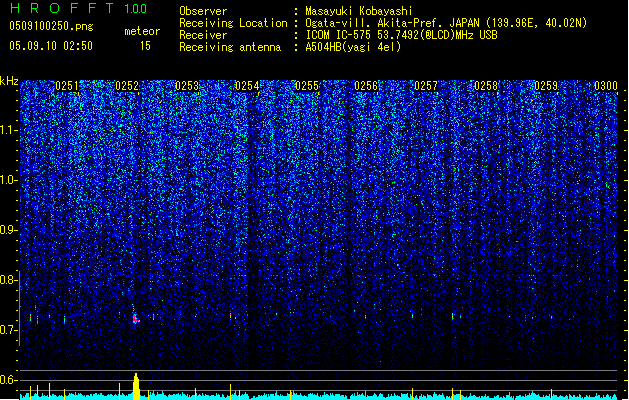Screen dimensions: 629x400
Task: Click observer name Masayuki Kobayashi
Action: (359, 11)
